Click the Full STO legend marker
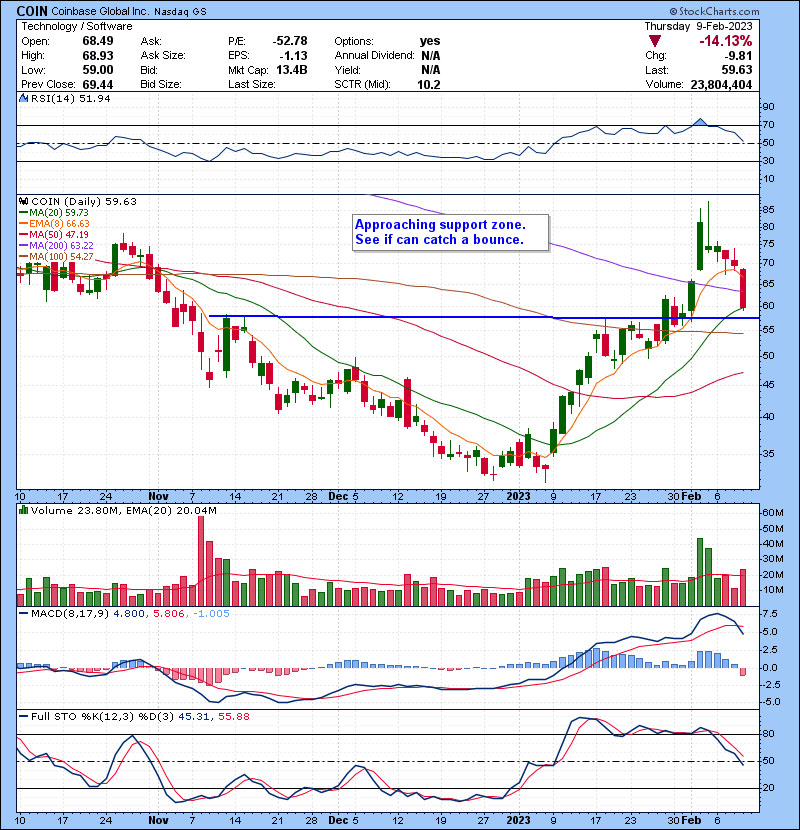Image resolution: width=800 pixels, height=830 pixels. 23,718
